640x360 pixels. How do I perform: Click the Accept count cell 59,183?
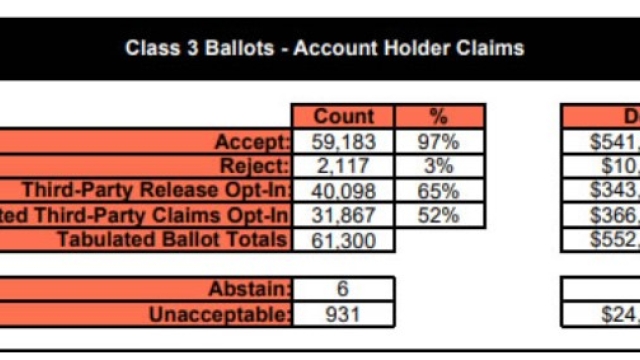(x=343, y=142)
